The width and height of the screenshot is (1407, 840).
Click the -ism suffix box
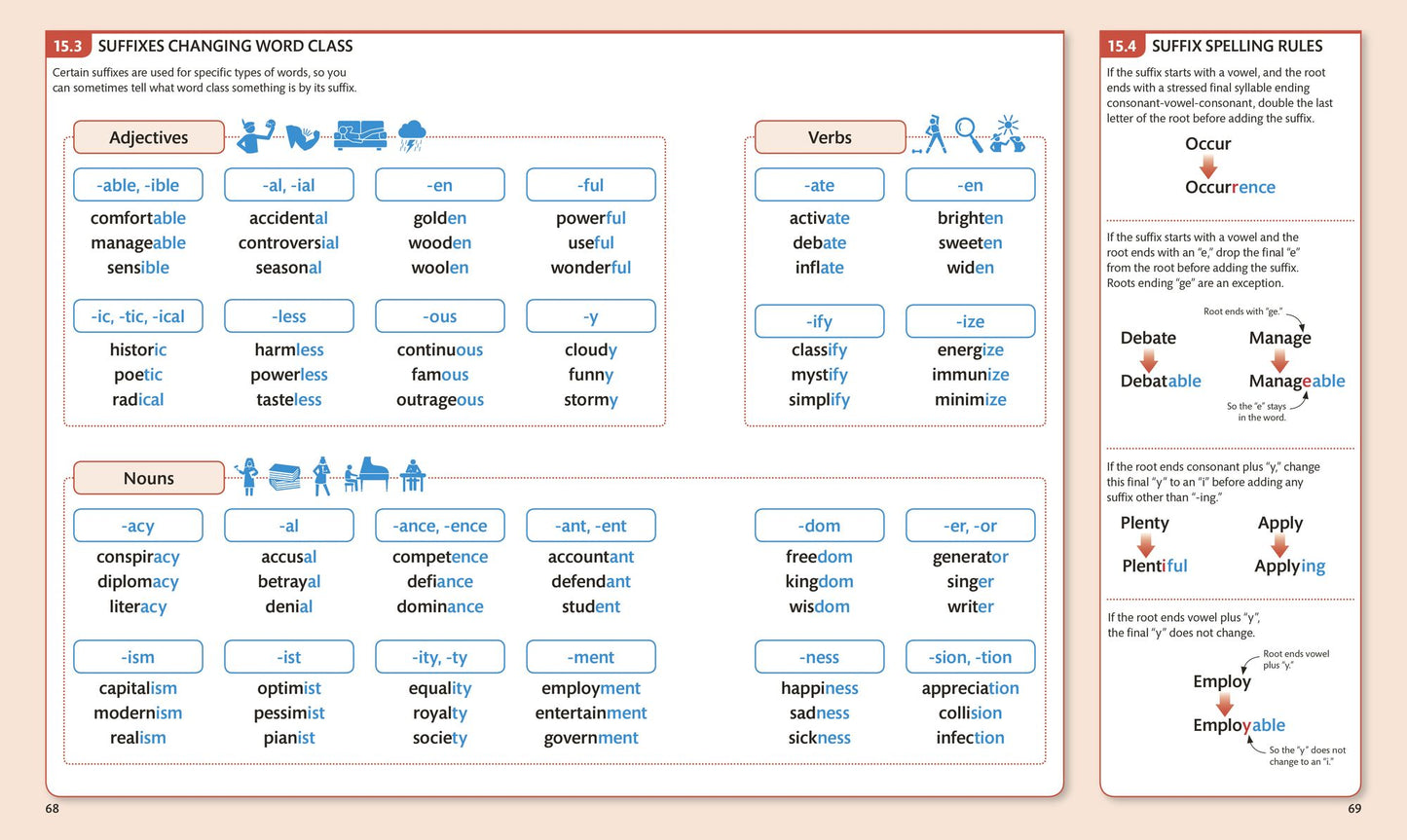click(x=138, y=657)
